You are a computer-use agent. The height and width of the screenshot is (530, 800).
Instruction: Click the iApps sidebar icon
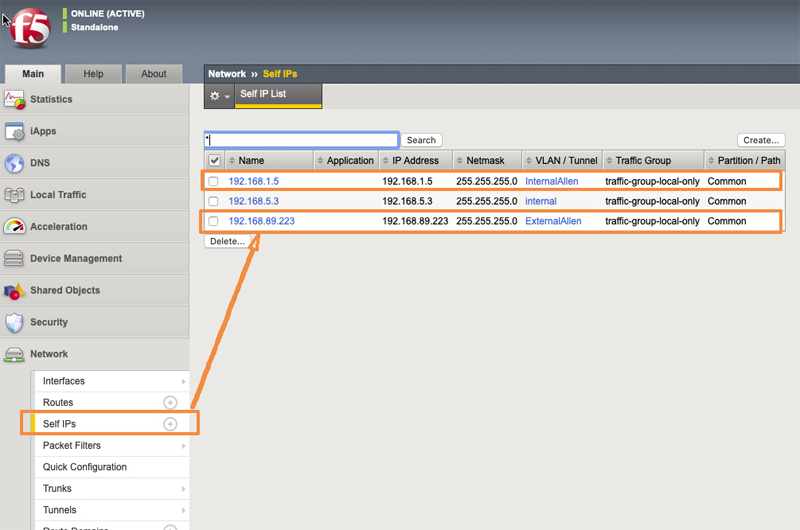pos(14,131)
